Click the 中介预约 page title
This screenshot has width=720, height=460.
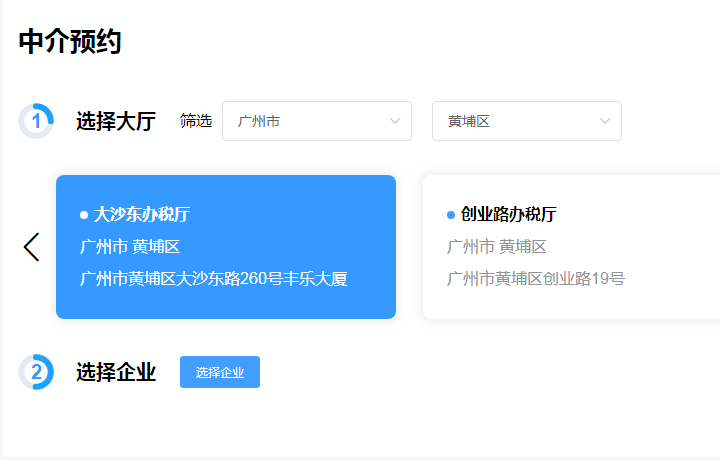click(70, 41)
